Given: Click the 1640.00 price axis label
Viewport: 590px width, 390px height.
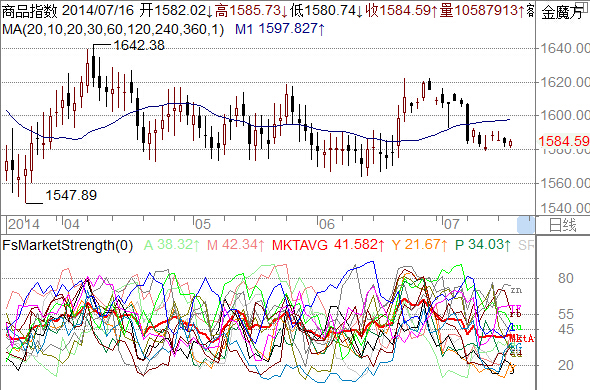Looking at the screenshot, I should click(565, 48).
